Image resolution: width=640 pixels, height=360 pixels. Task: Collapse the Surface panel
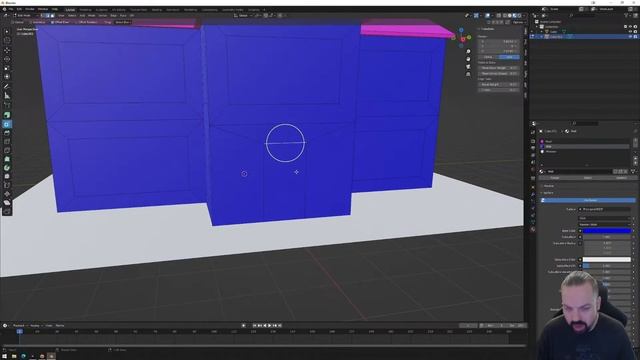[549, 193]
